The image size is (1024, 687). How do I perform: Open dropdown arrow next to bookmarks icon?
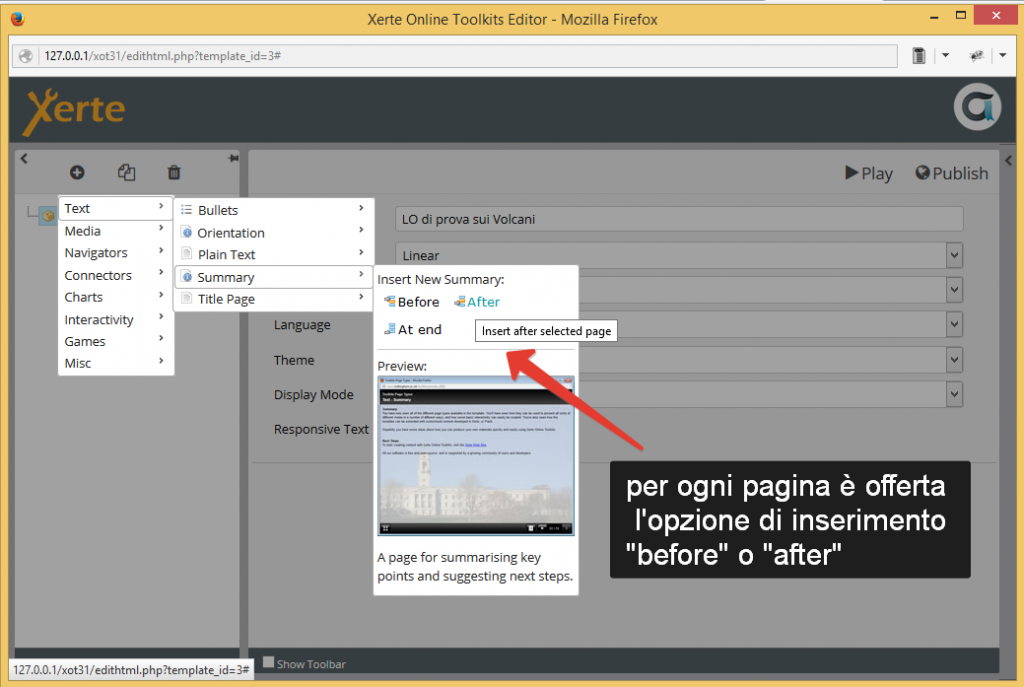[x=945, y=56]
